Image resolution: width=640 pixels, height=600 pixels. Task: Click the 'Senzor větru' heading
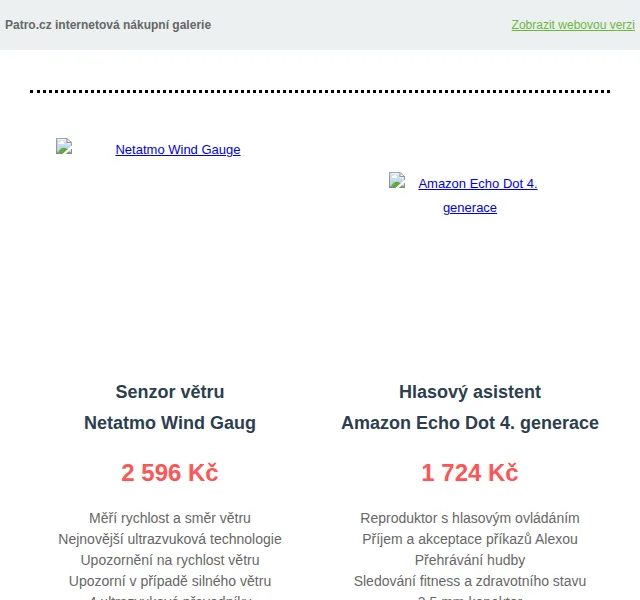point(170,392)
